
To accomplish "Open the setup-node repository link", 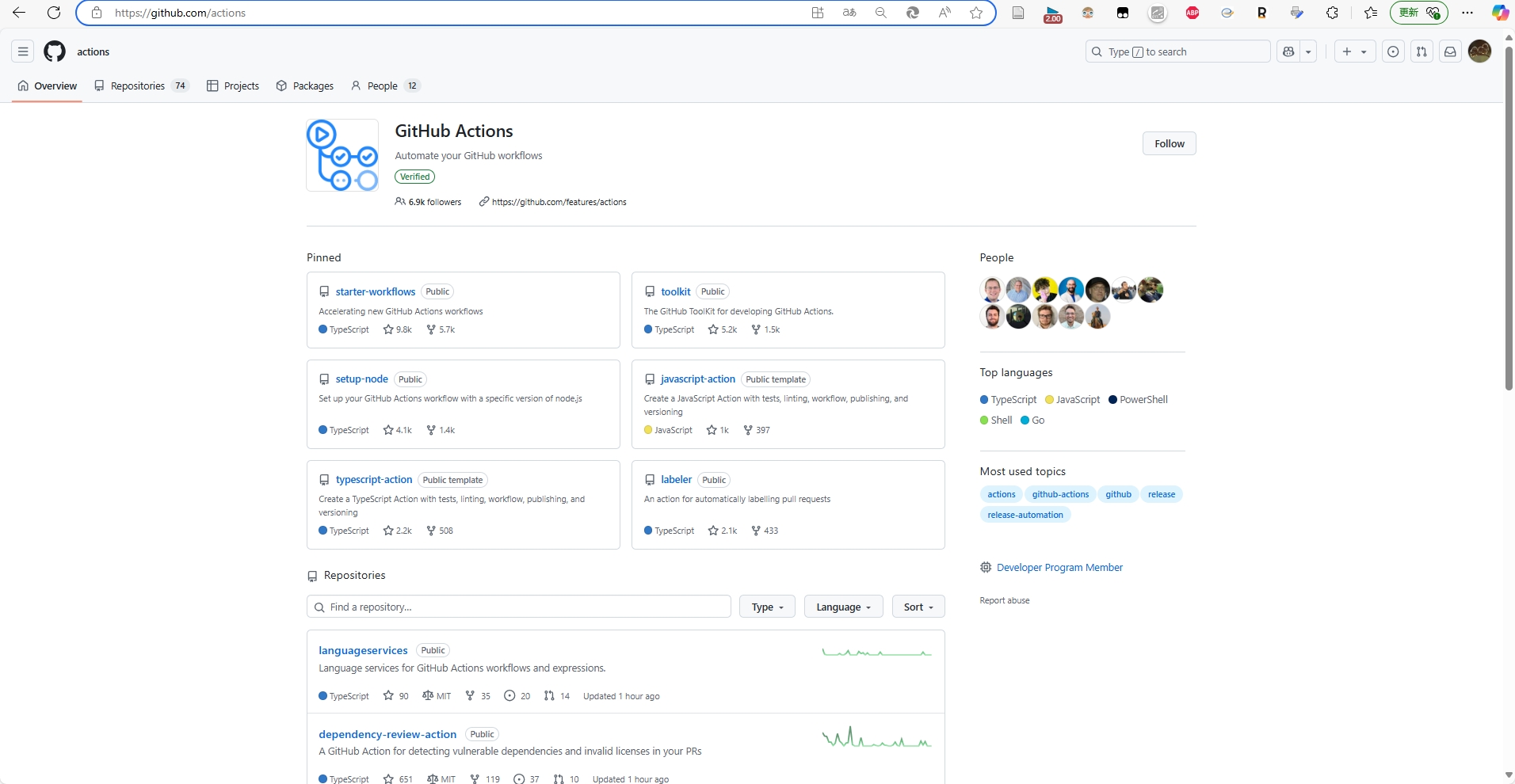I will coord(361,379).
